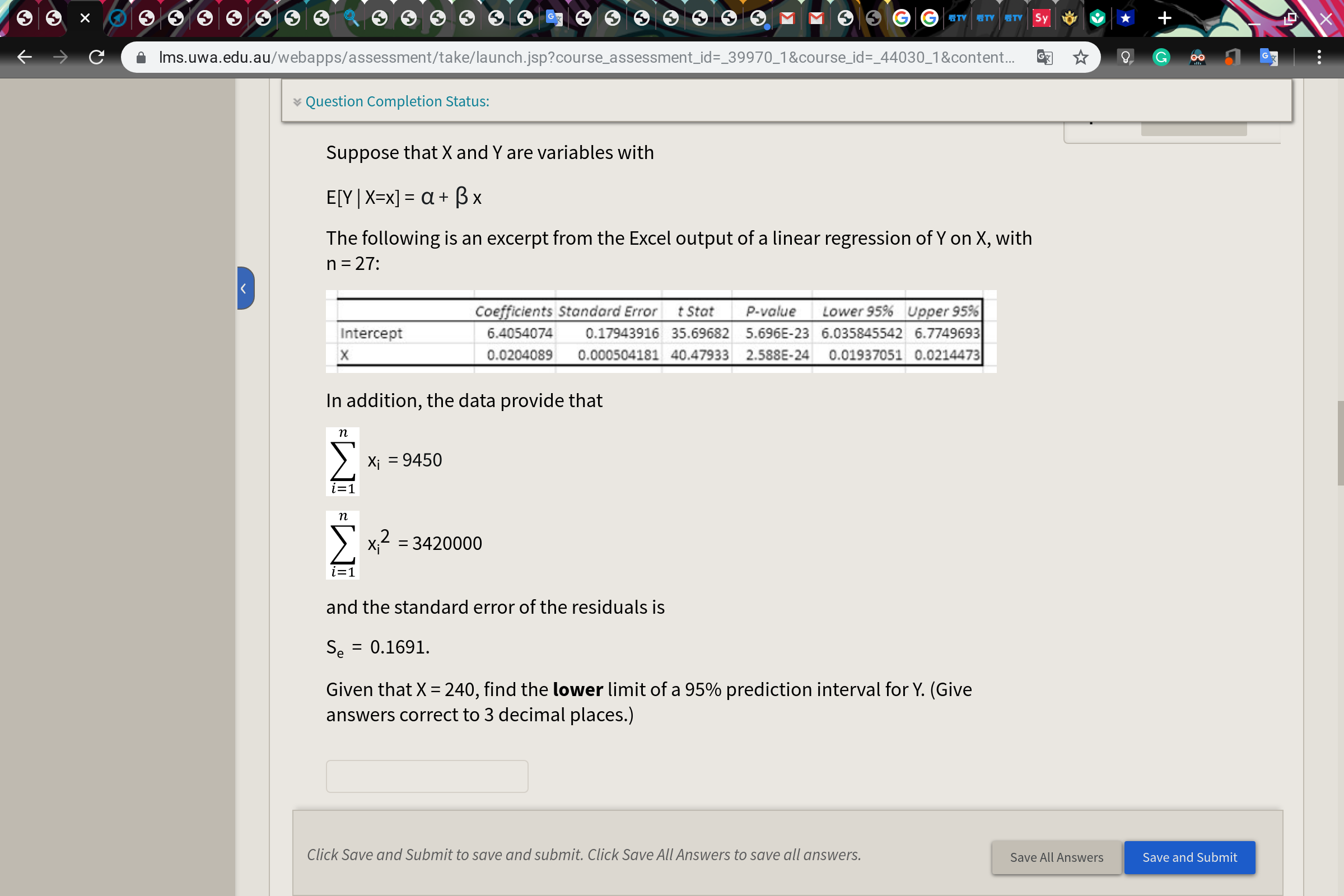Click the translate icon in the address bar
Image resolution: width=1344 pixels, height=896 pixels.
[1044, 57]
